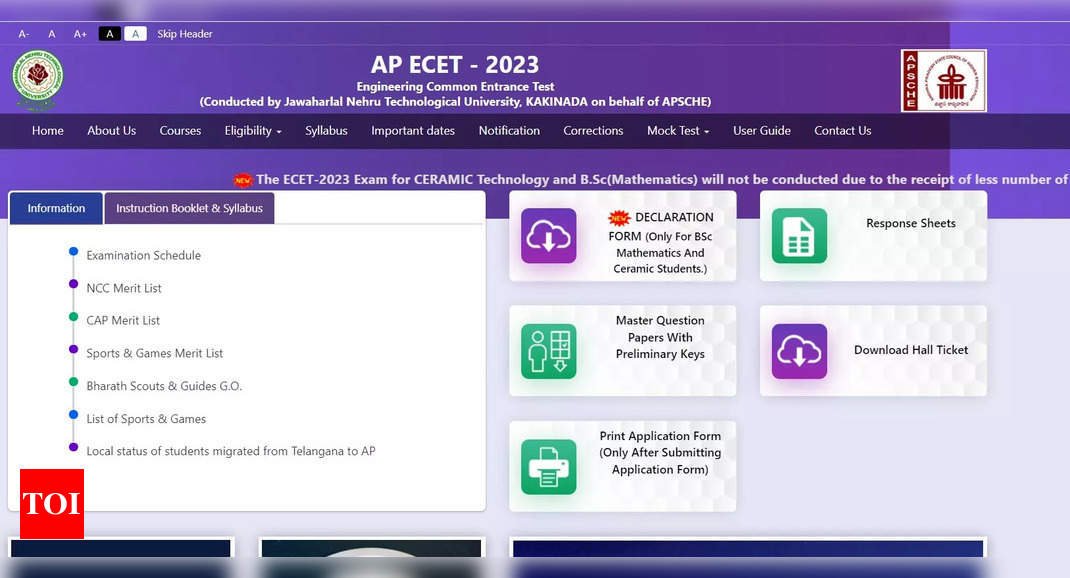This screenshot has height=578, width=1070.
Task: Click the scrolling CERAMIC Technology notice text
Action: pos(661,179)
